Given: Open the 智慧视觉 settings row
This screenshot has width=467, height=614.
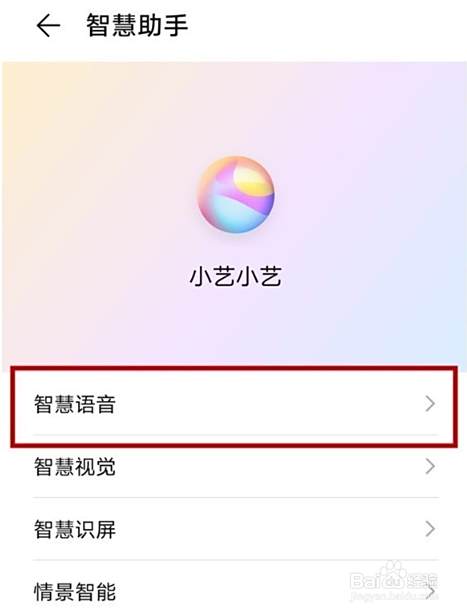Looking at the screenshot, I should [x=235, y=467].
